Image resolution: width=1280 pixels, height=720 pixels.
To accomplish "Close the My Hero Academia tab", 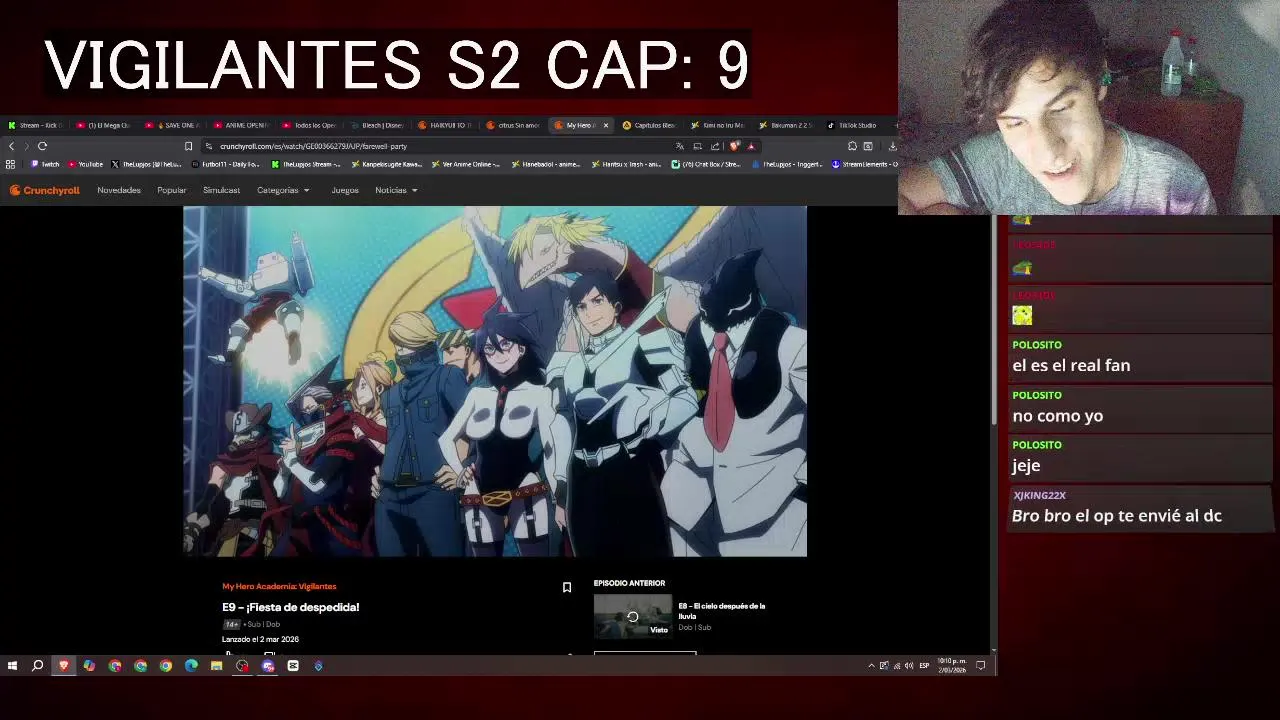I will (605, 125).
